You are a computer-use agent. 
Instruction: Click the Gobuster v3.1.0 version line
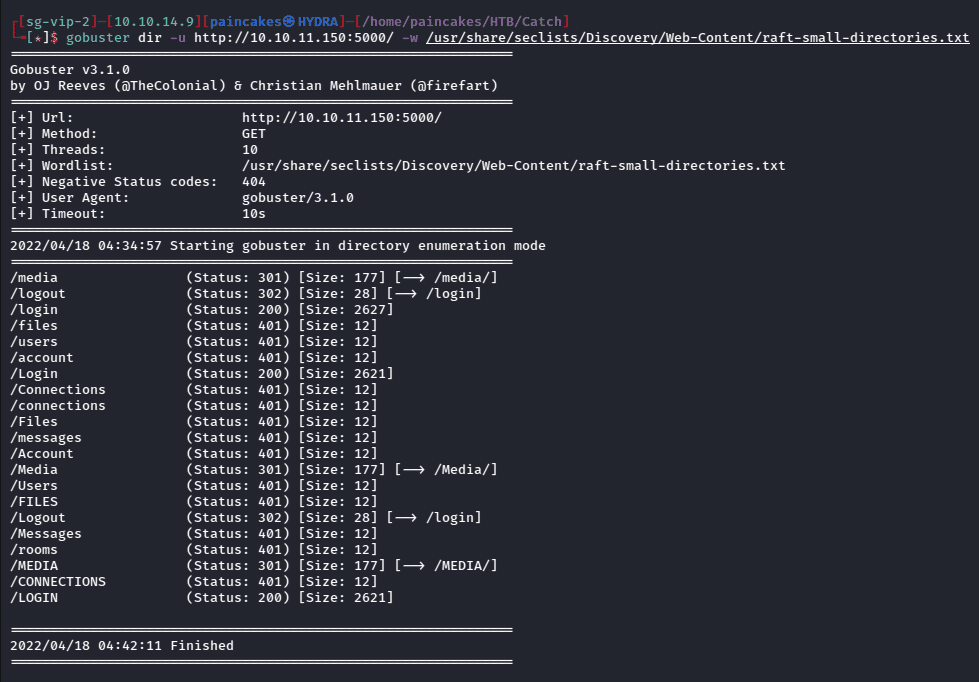point(70,69)
